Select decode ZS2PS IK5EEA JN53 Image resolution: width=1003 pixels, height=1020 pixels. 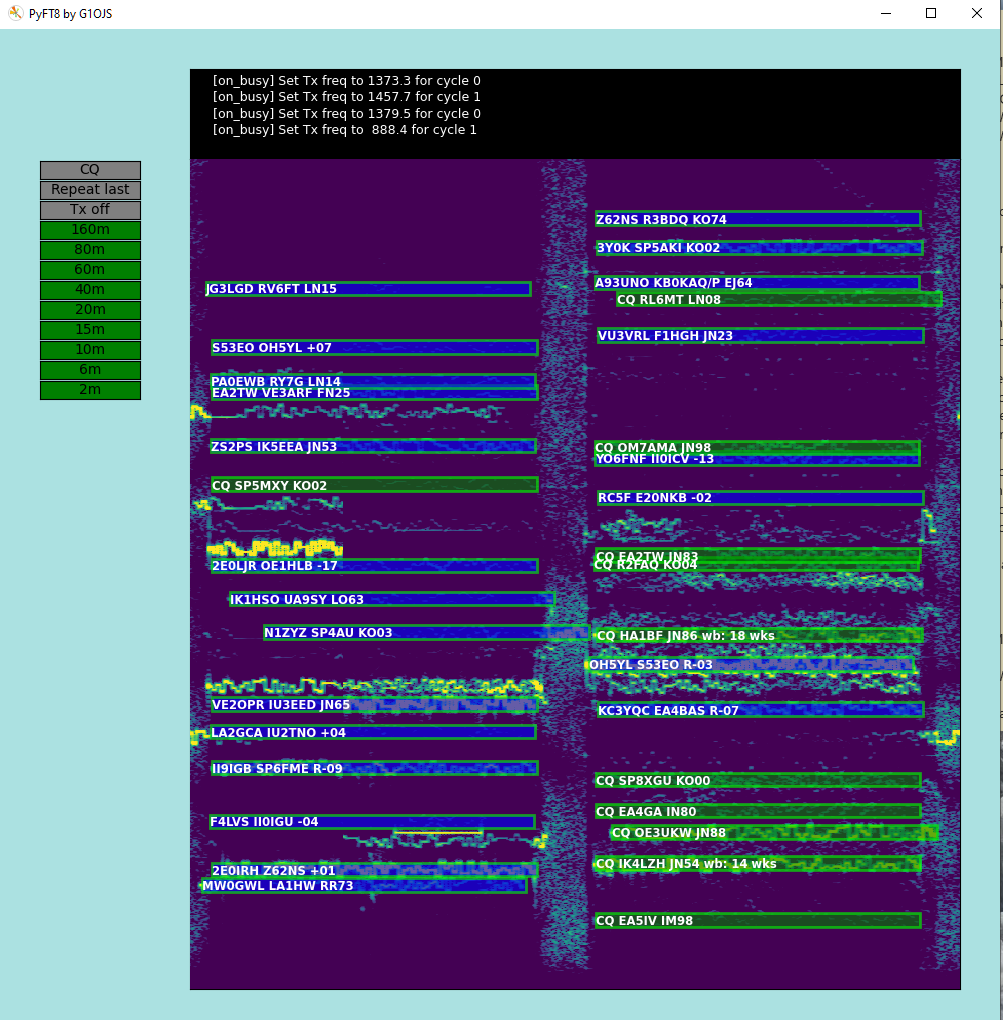click(x=373, y=446)
